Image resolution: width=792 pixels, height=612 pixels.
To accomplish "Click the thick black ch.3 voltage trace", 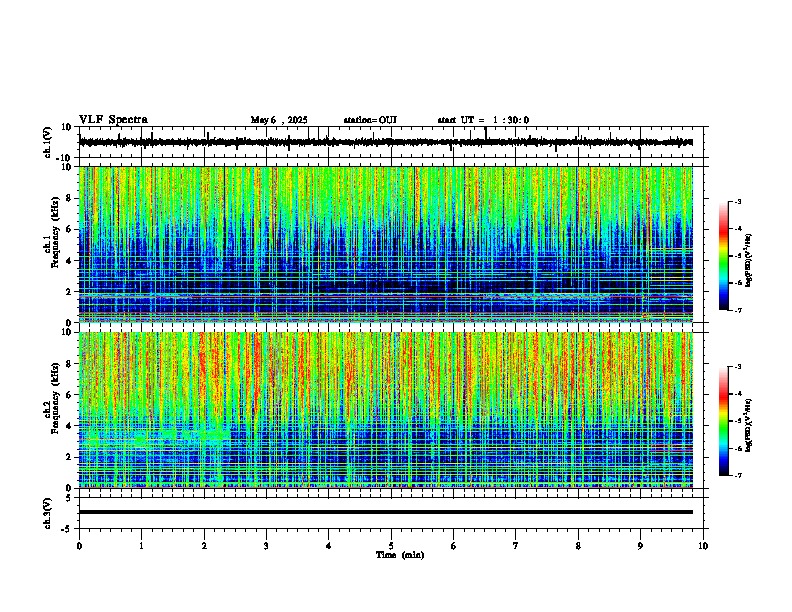I will pyautogui.click(x=386, y=512).
